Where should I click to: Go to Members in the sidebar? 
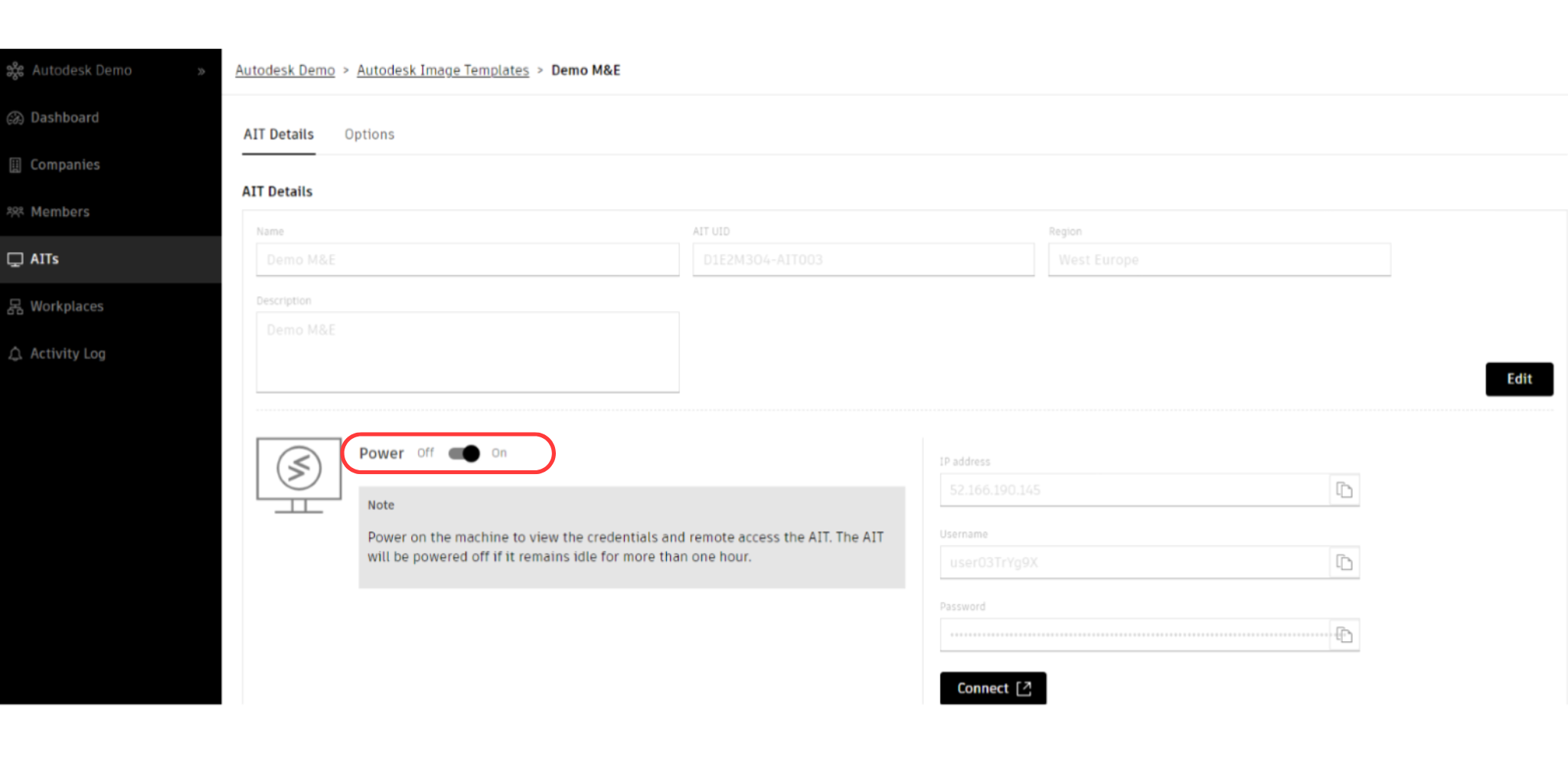click(111, 211)
